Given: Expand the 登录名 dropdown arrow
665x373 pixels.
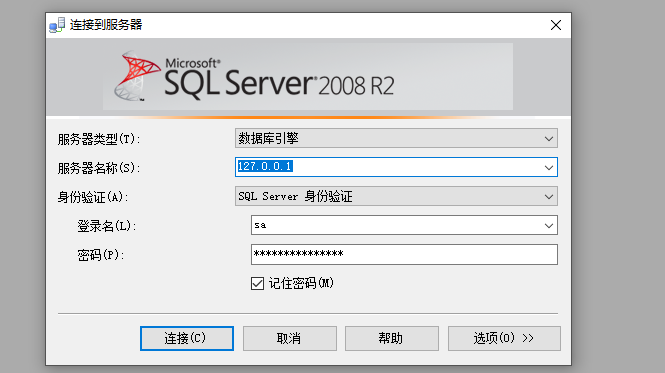Looking at the screenshot, I should coord(548,225).
